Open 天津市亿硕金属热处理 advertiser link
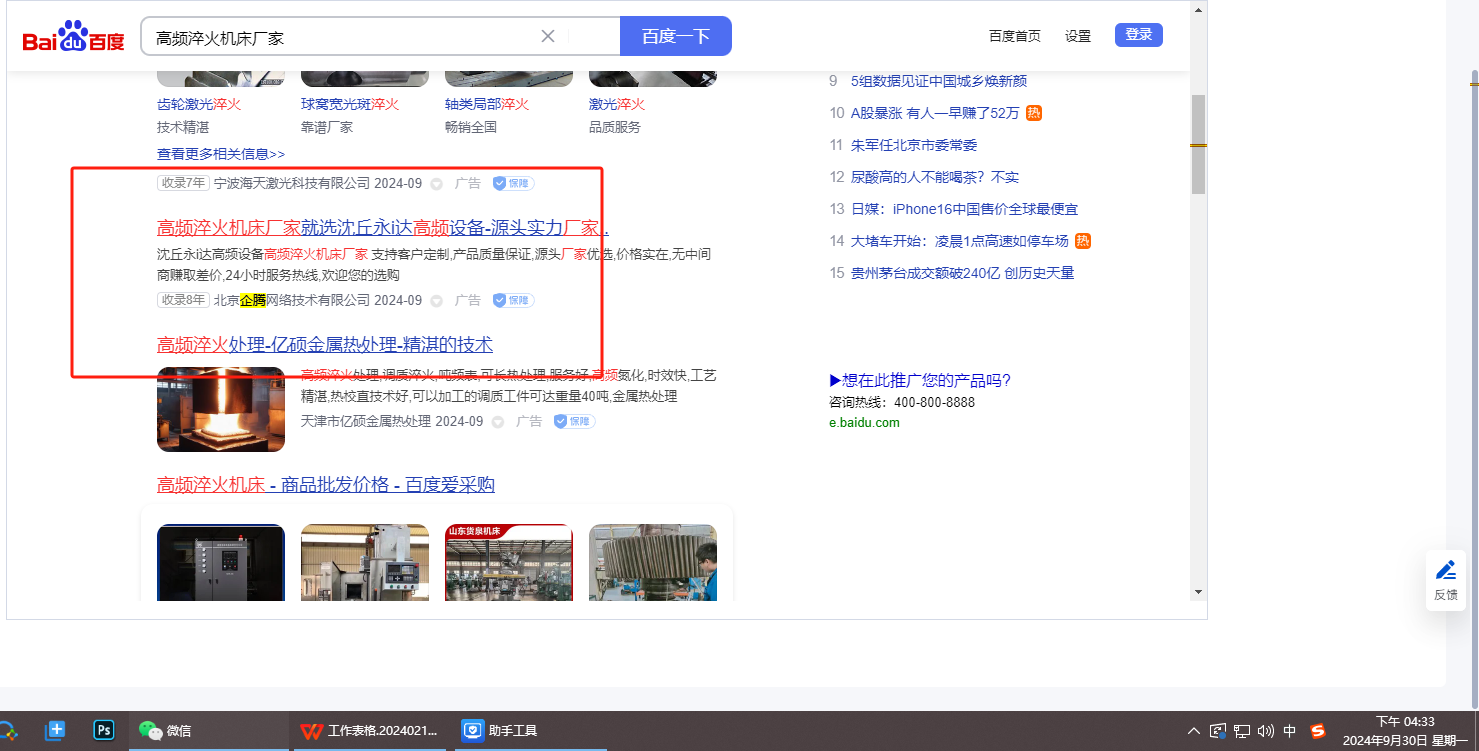The height and width of the screenshot is (751, 1479). tap(366, 421)
